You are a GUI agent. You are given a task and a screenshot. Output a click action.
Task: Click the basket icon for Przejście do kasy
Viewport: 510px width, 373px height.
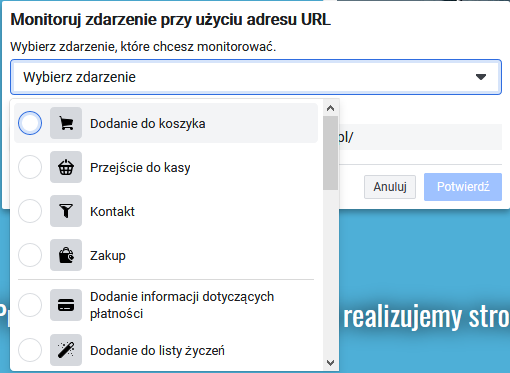coord(66,167)
